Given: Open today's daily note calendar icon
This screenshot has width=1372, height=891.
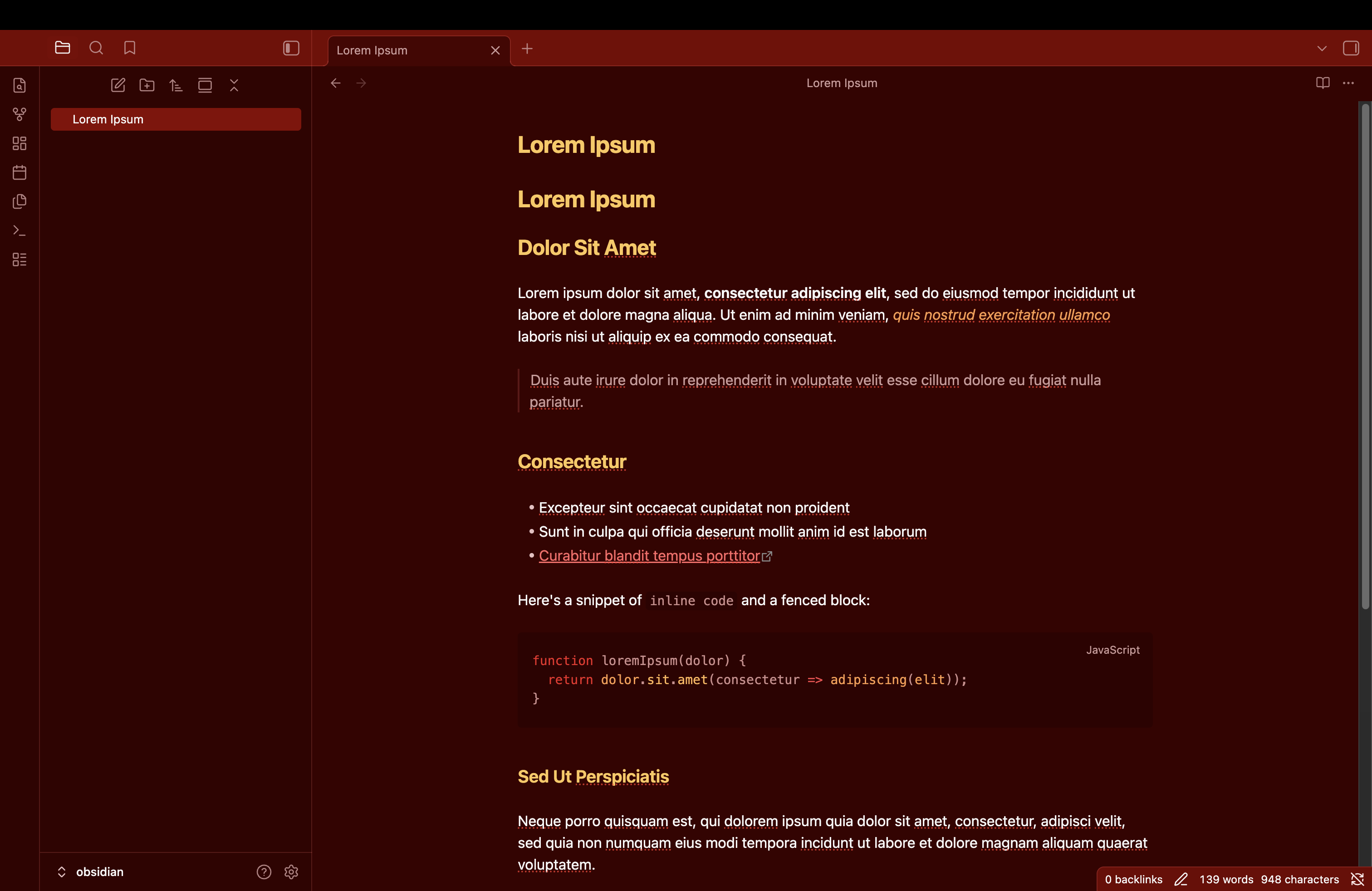Looking at the screenshot, I should click(x=20, y=172).
